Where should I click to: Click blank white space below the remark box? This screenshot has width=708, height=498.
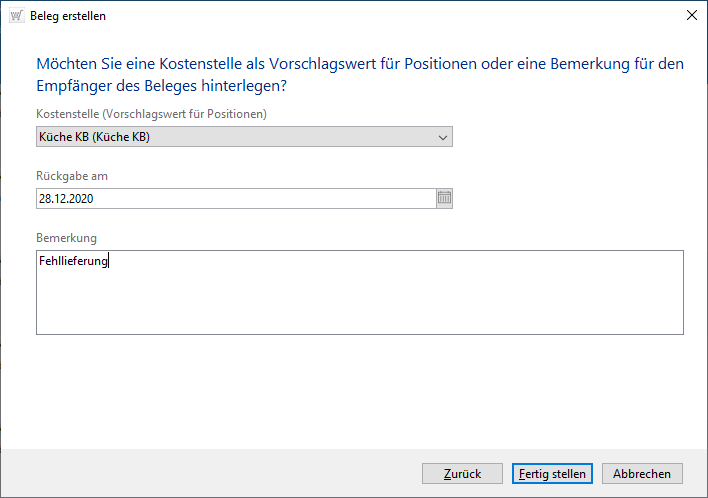pos(360,390)
